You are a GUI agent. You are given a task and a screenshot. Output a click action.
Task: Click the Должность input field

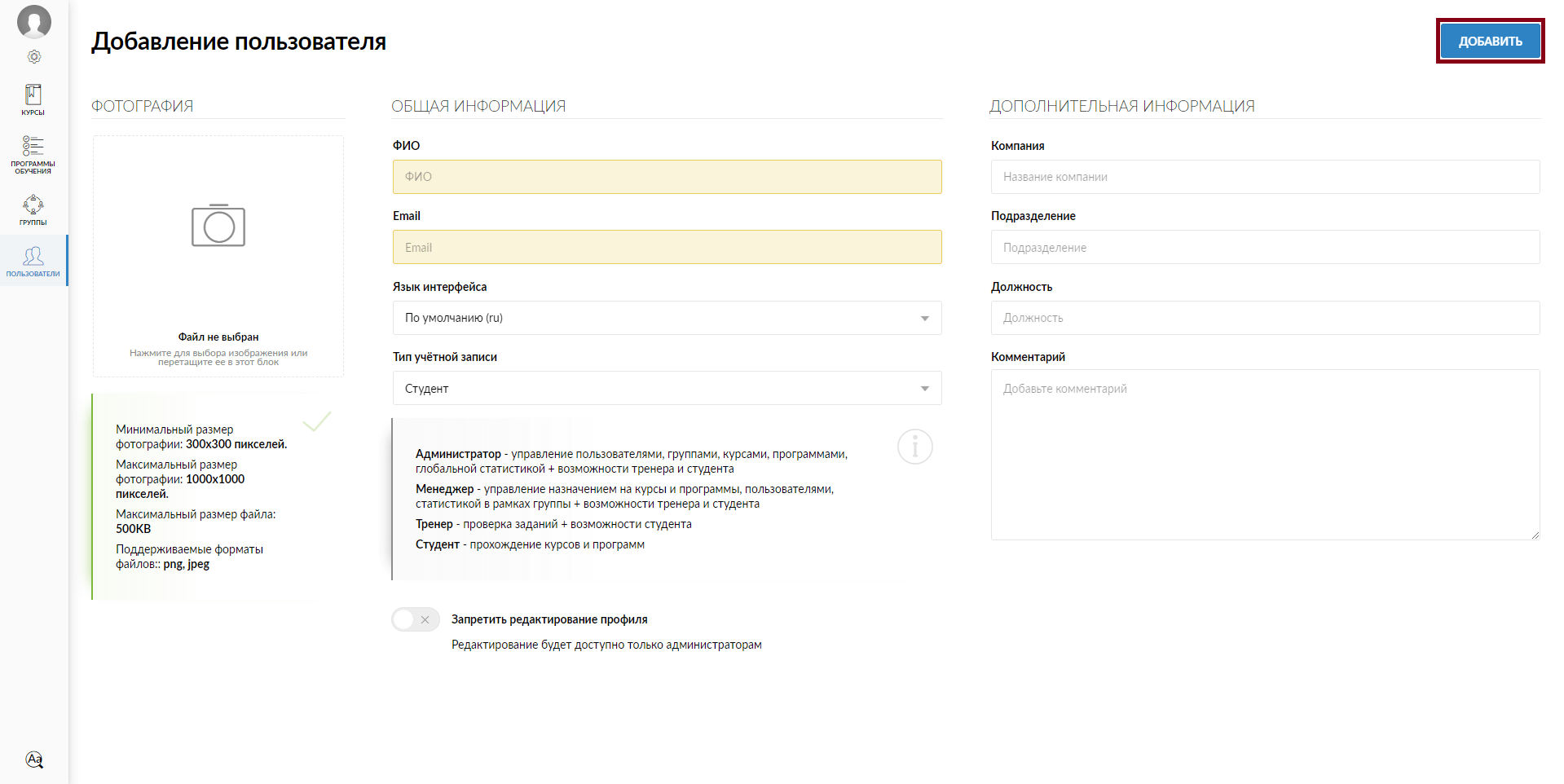point(1264,318)
